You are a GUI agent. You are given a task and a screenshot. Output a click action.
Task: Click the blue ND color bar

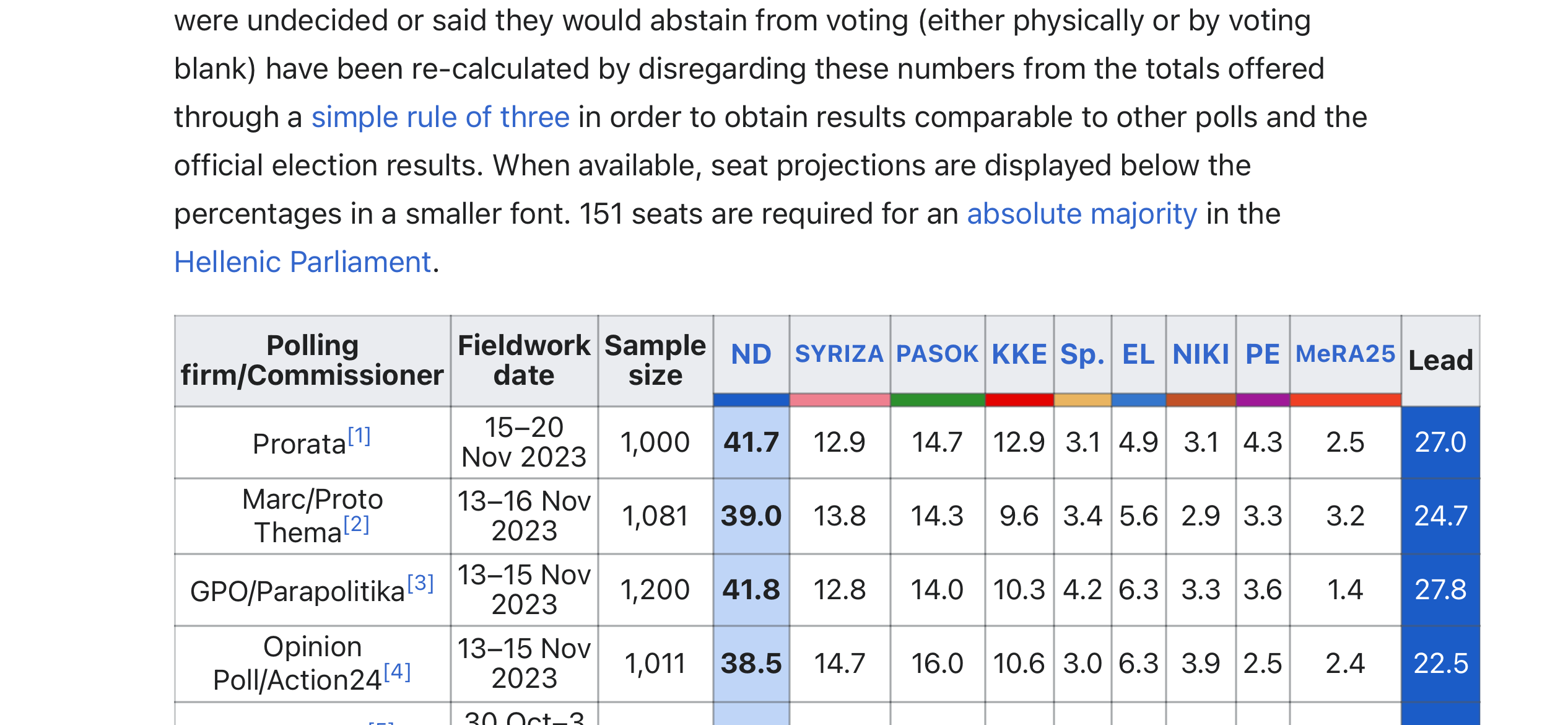point(751,400)
